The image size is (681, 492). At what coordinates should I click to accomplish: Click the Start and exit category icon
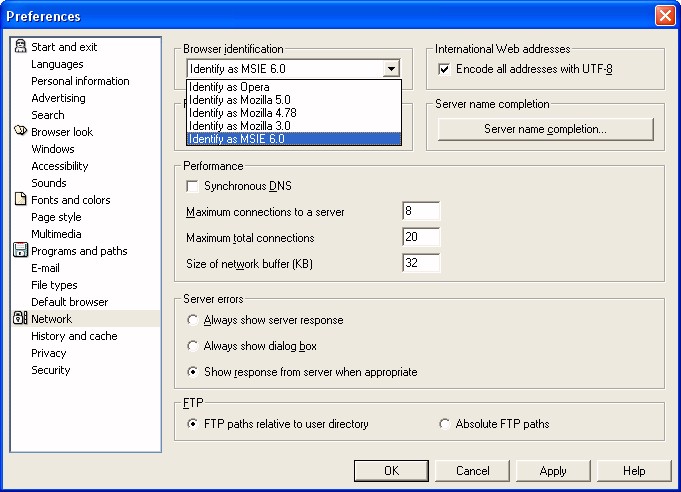pyautogui.click(x=20, y=47)
